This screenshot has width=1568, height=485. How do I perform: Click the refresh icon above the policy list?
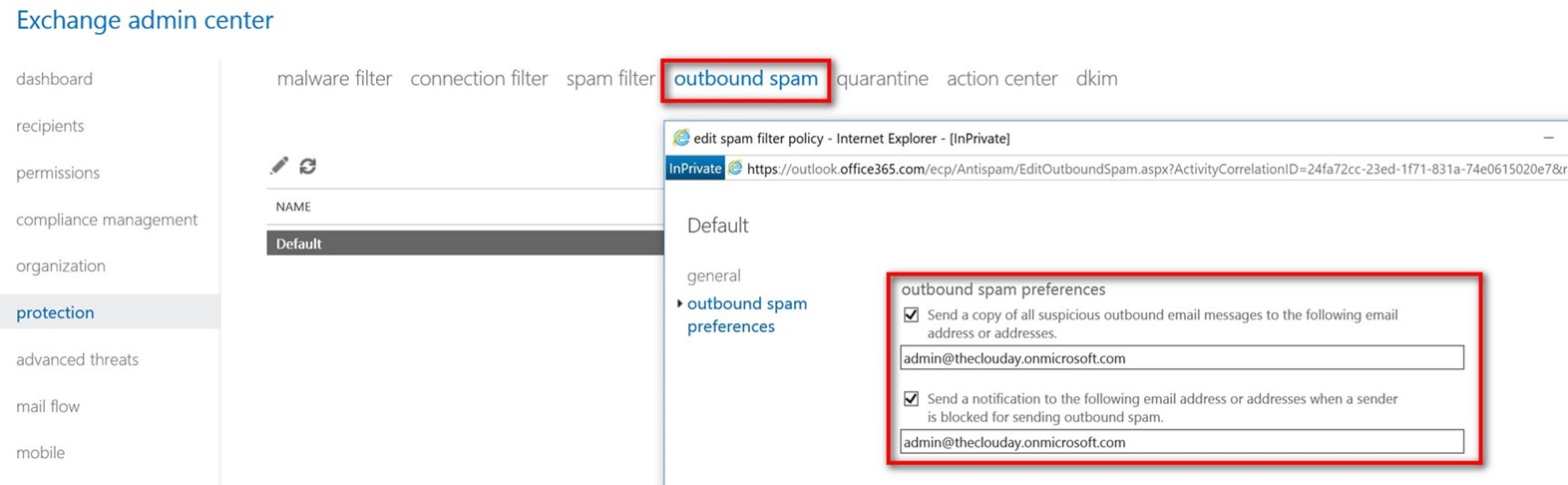click(x=308, y=166)
